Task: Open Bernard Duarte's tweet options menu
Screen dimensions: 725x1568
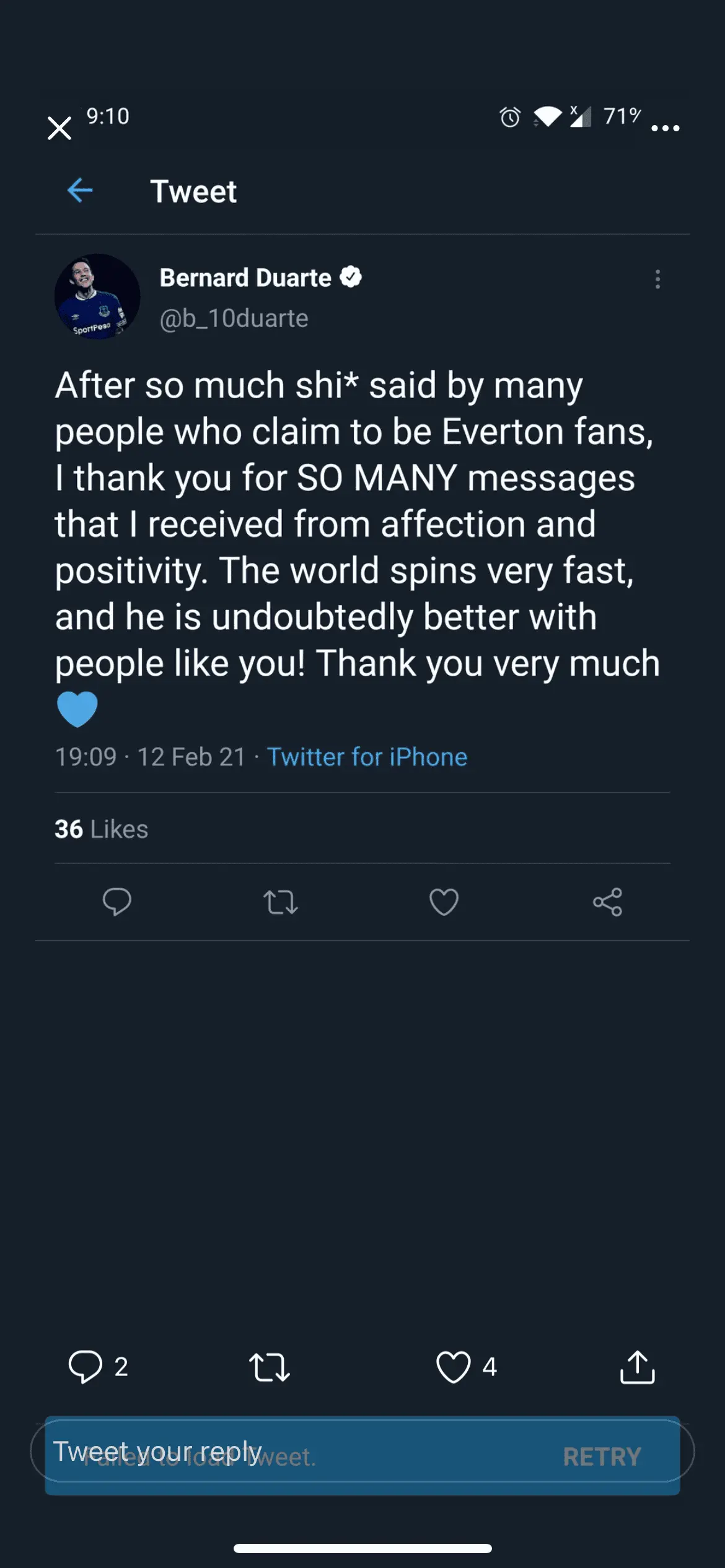Action: click(x=657, y=279)
